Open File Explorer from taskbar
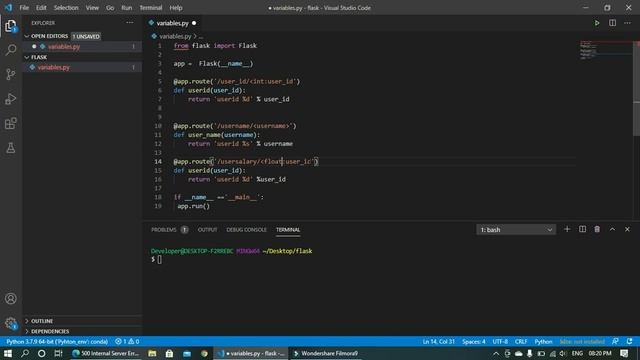The width and height of the screenshot is (640, 360). [152, 353]
